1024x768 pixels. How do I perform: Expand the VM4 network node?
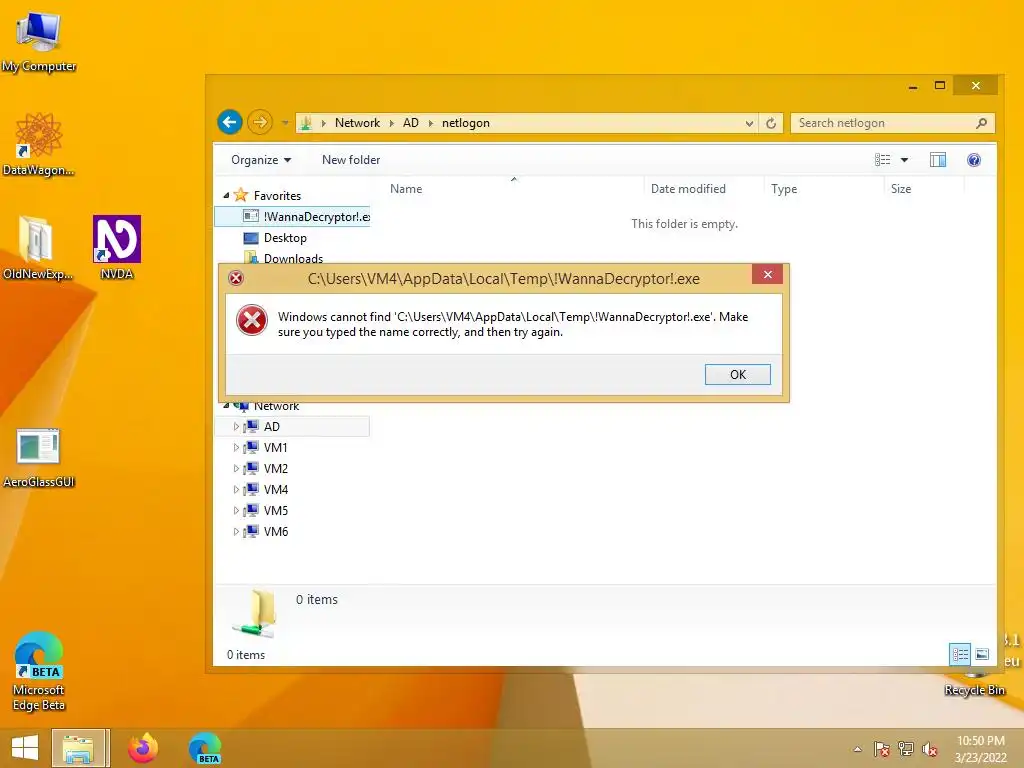[236, 489]
